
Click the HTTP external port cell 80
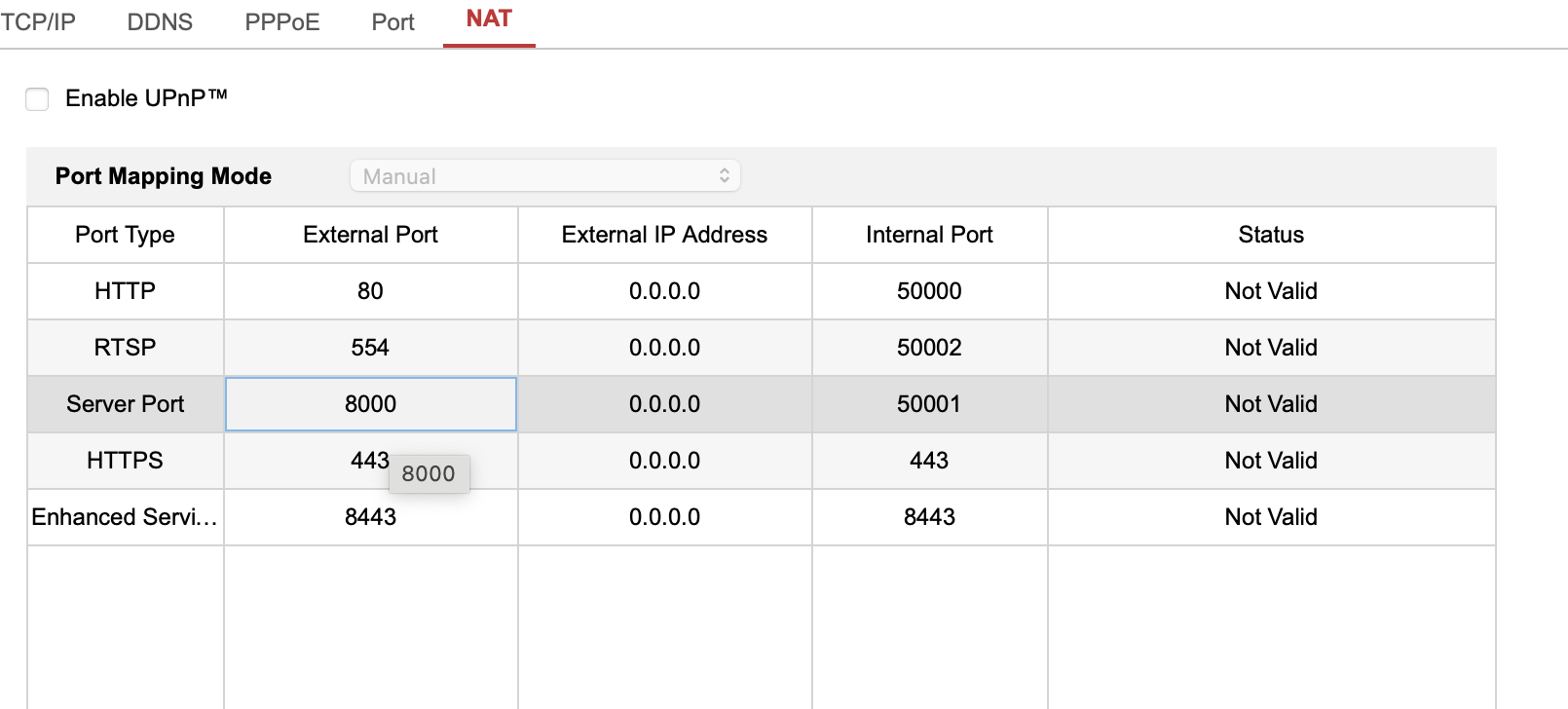(x=370, y=291)
